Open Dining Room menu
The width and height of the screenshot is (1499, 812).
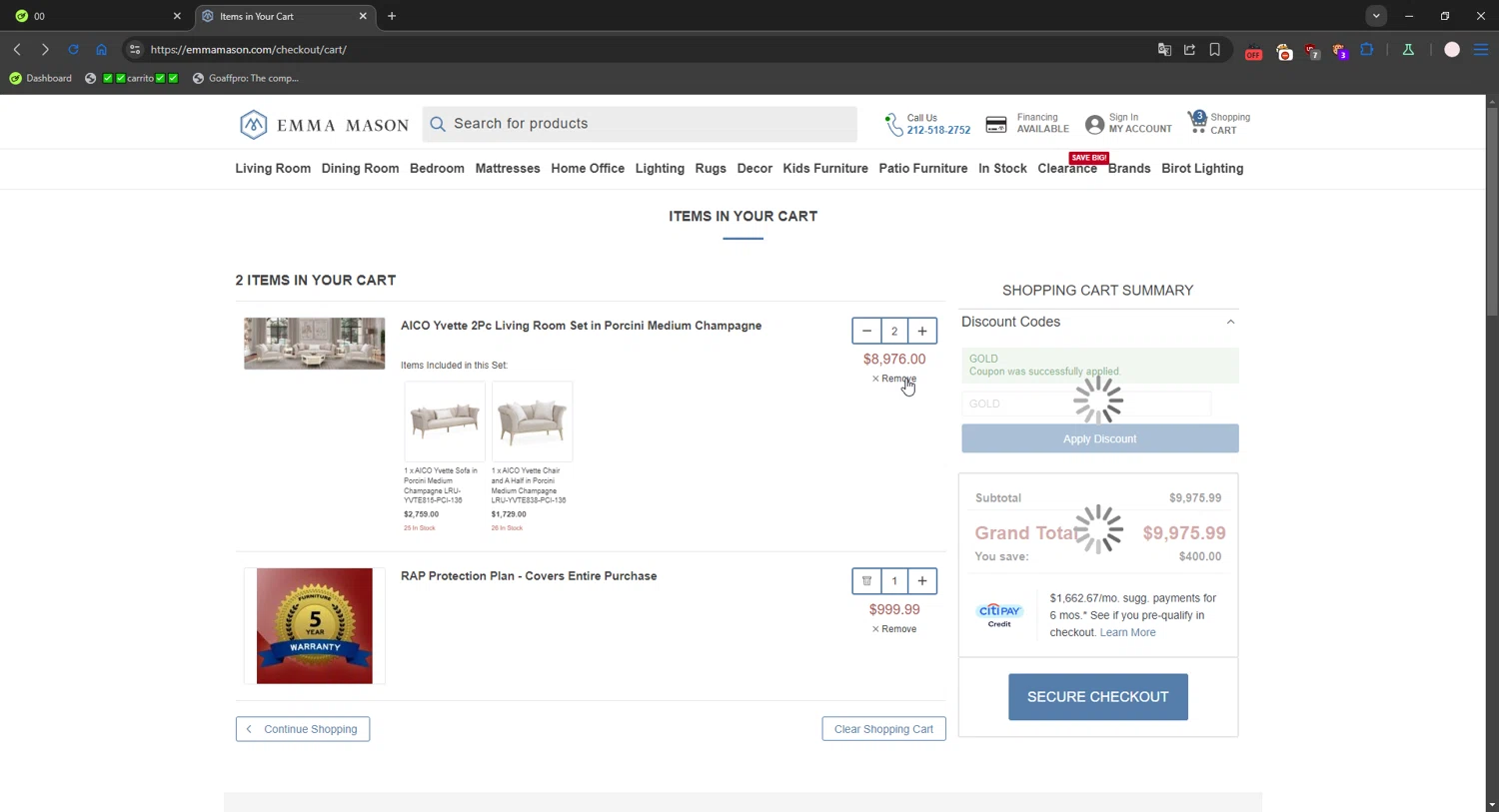pyautogui.click(x=360, y=168)
